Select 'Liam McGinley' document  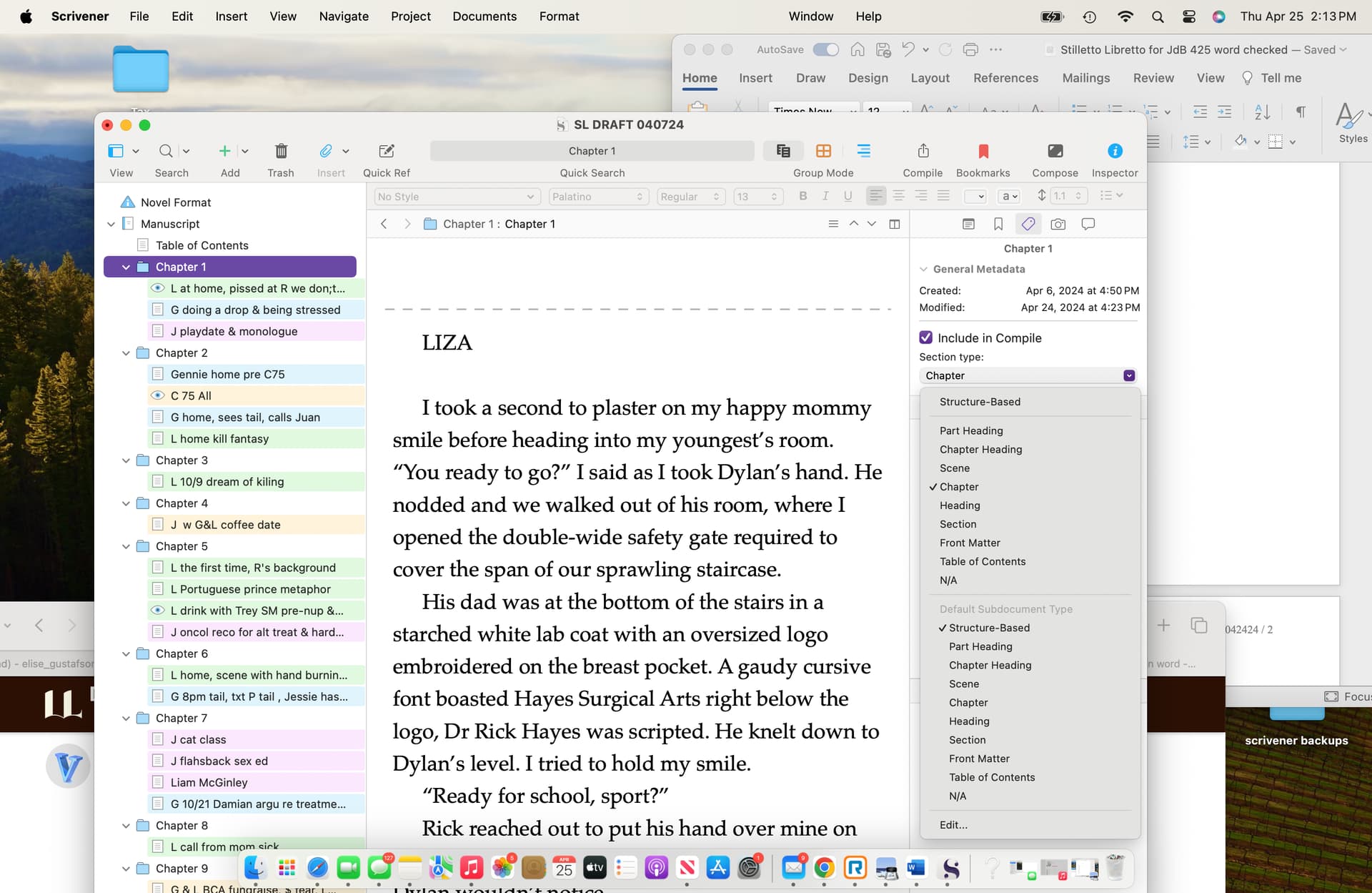[x=256, y=782]
